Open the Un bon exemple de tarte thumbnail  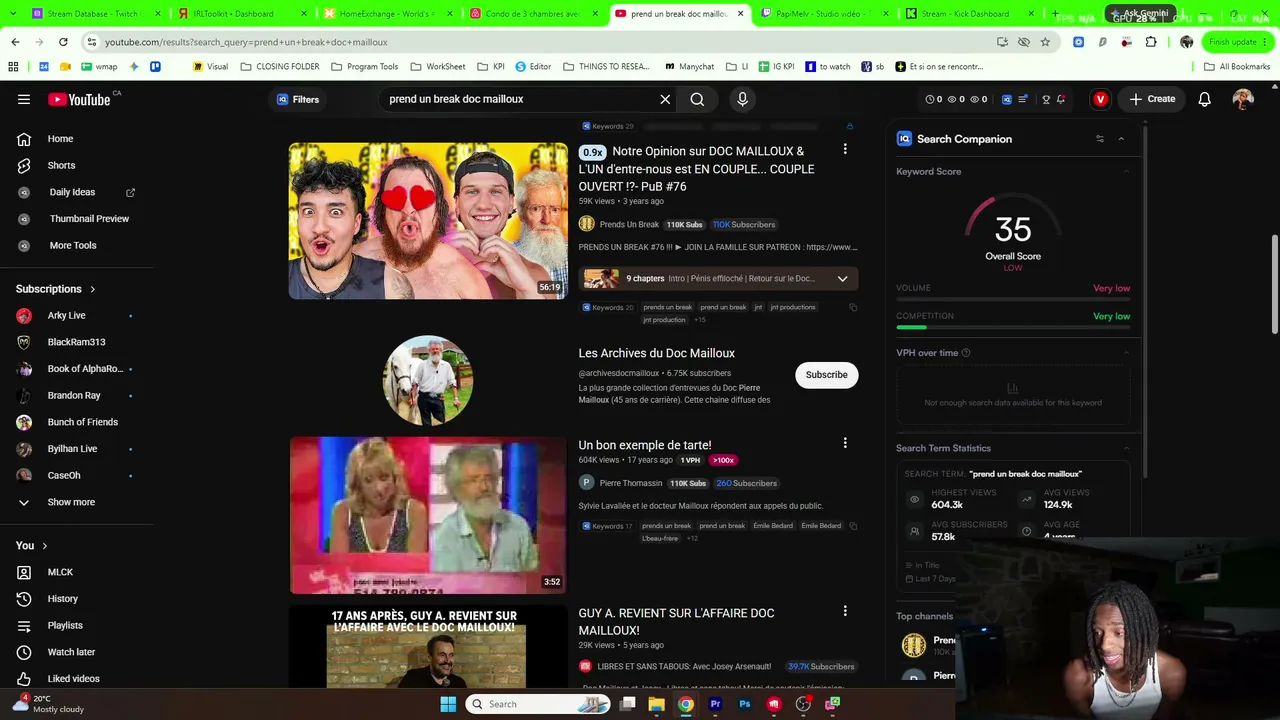coord(428,515)
